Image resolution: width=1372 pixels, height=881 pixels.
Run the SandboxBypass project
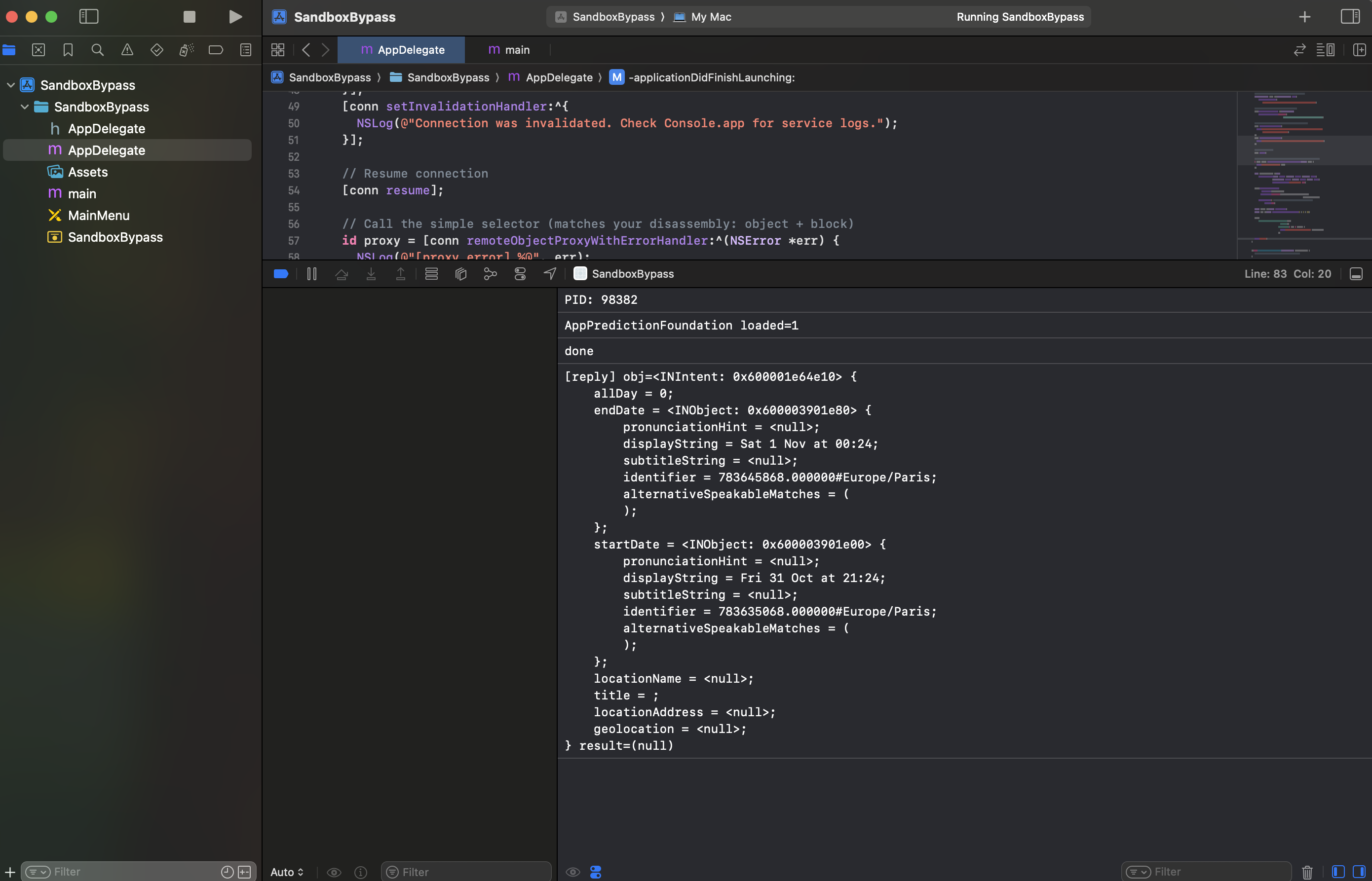coord(235,17)
